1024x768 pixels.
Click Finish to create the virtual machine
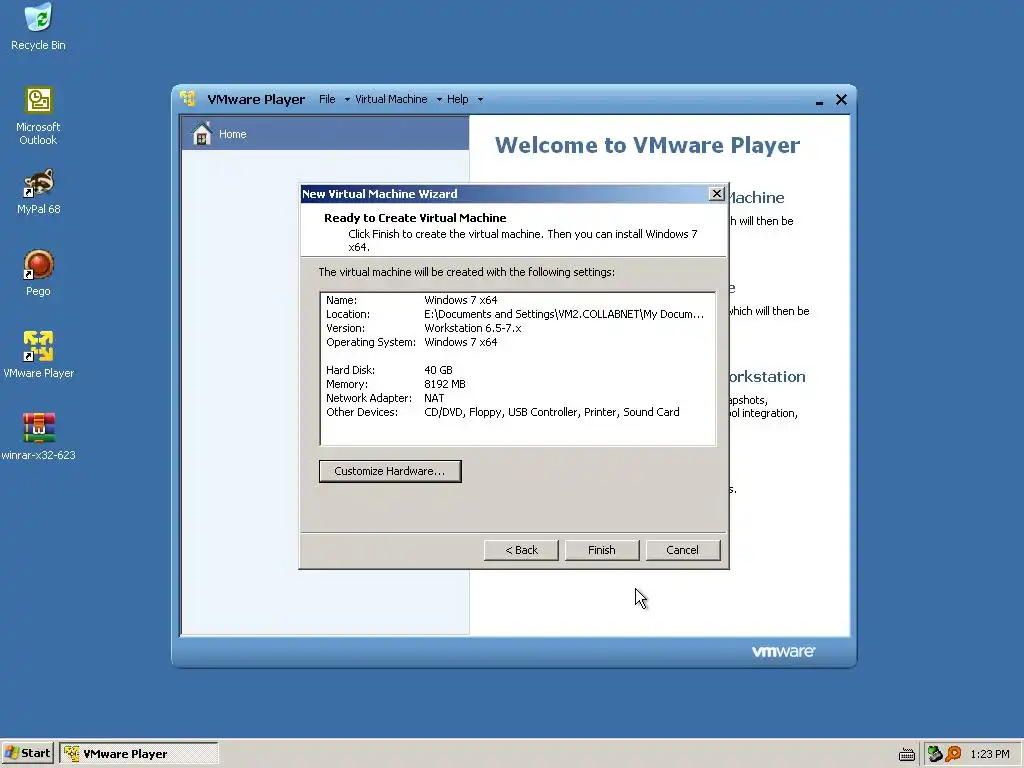tap(601, 550)
